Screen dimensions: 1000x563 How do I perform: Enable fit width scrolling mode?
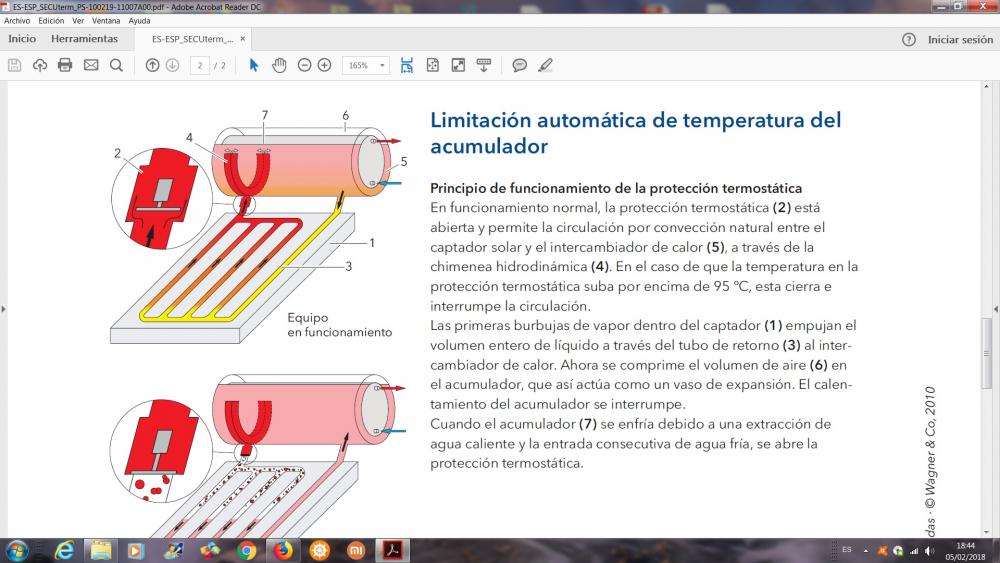[x=407, y=65]
